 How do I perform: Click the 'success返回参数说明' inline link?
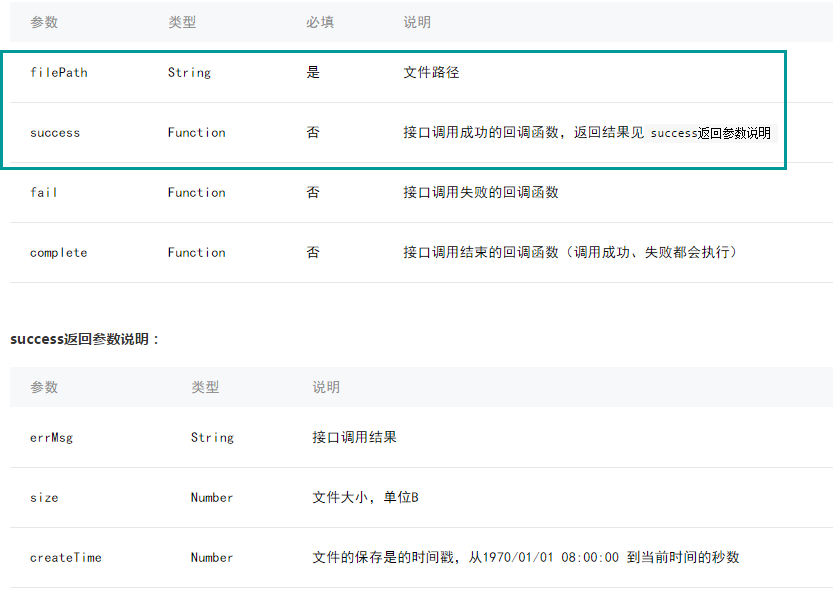point(710,133)
